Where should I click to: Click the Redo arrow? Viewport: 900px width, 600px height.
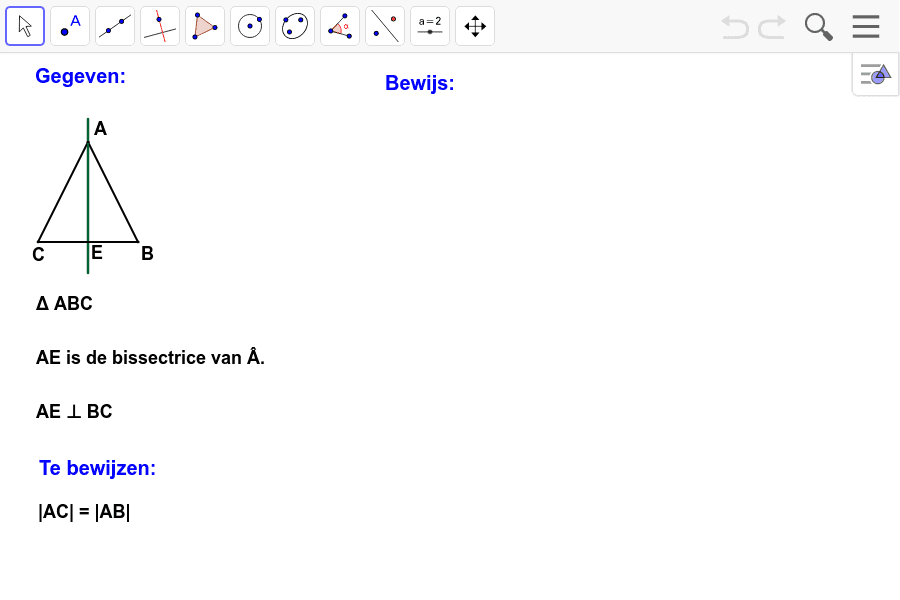(772, 27)
